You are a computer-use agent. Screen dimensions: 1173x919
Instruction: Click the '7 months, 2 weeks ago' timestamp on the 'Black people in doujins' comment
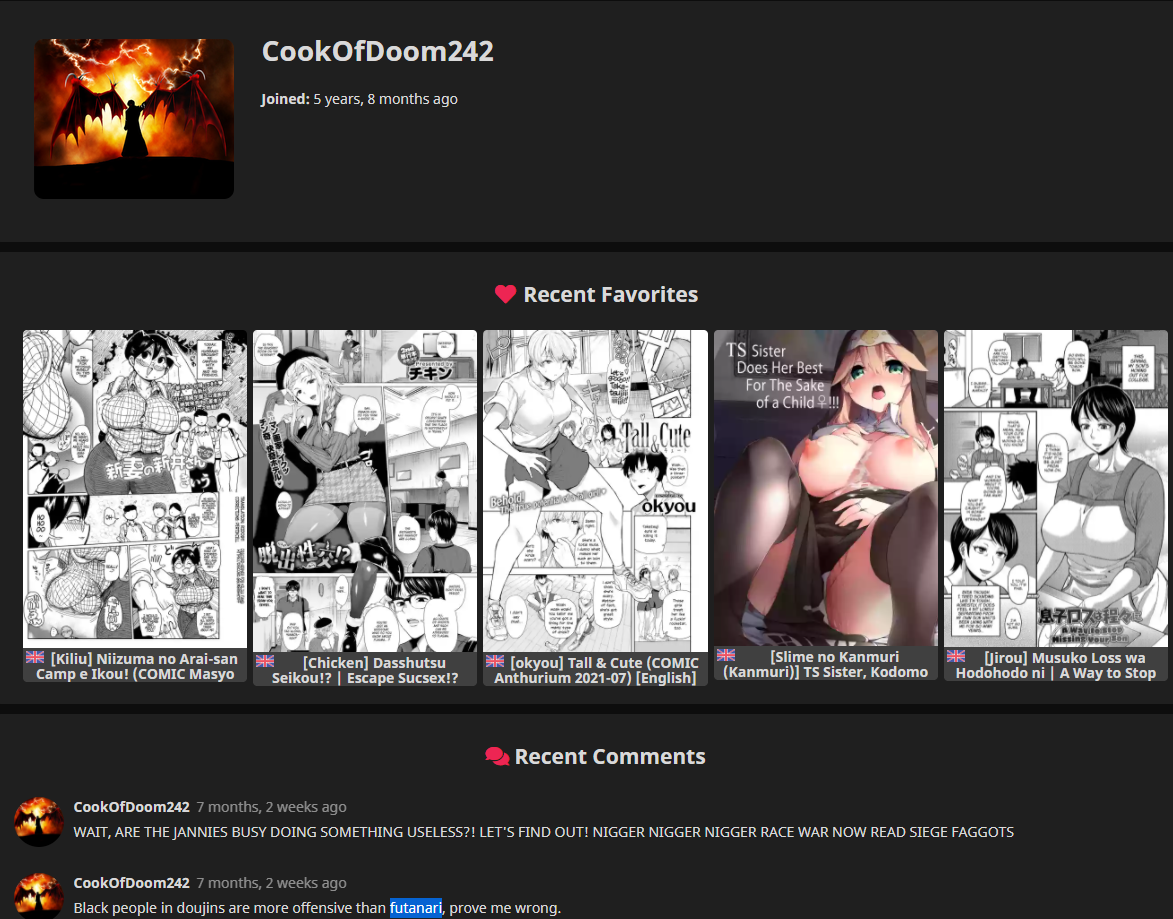pyautogui.click(x=272, y=883)
